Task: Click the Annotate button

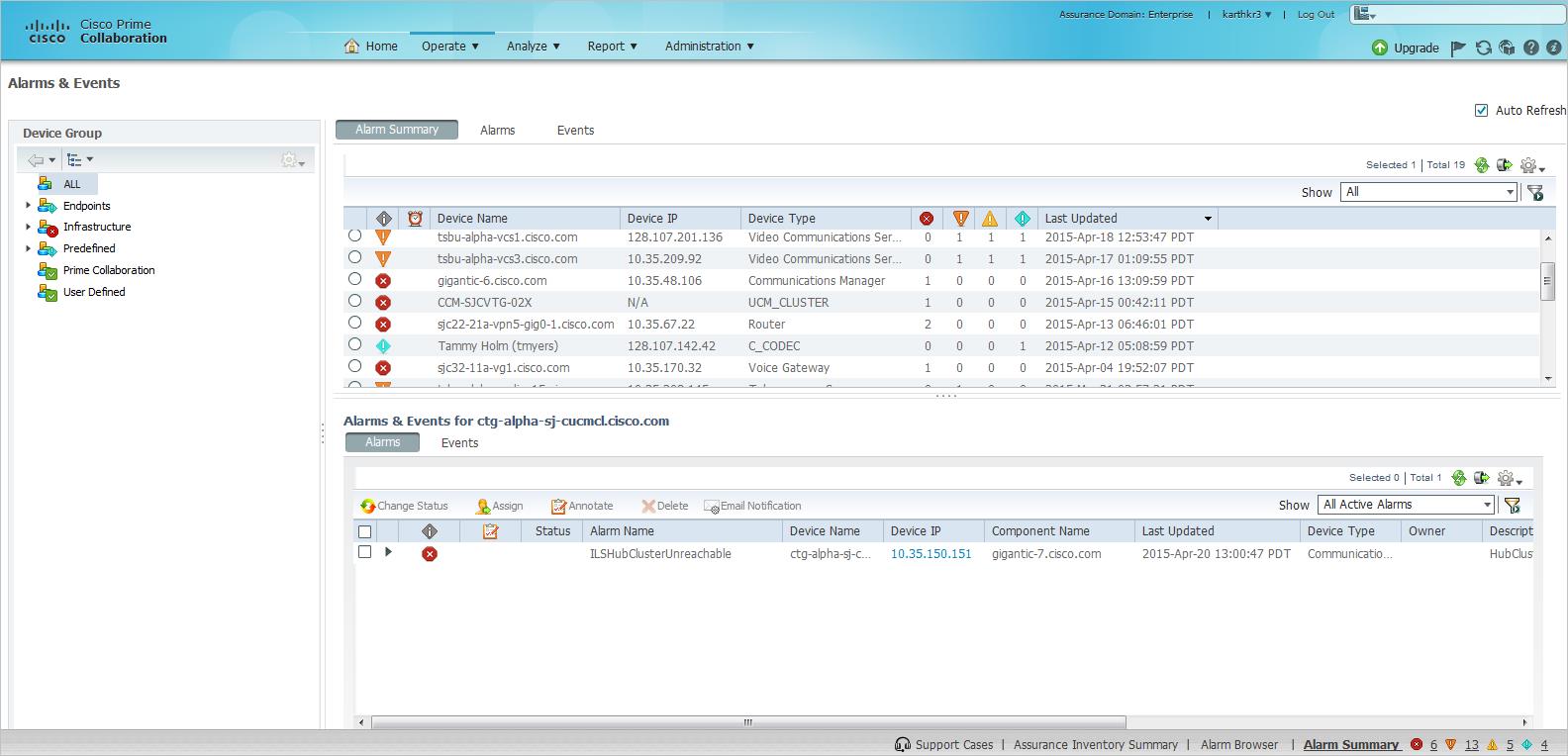Action: tap(582, 506)
